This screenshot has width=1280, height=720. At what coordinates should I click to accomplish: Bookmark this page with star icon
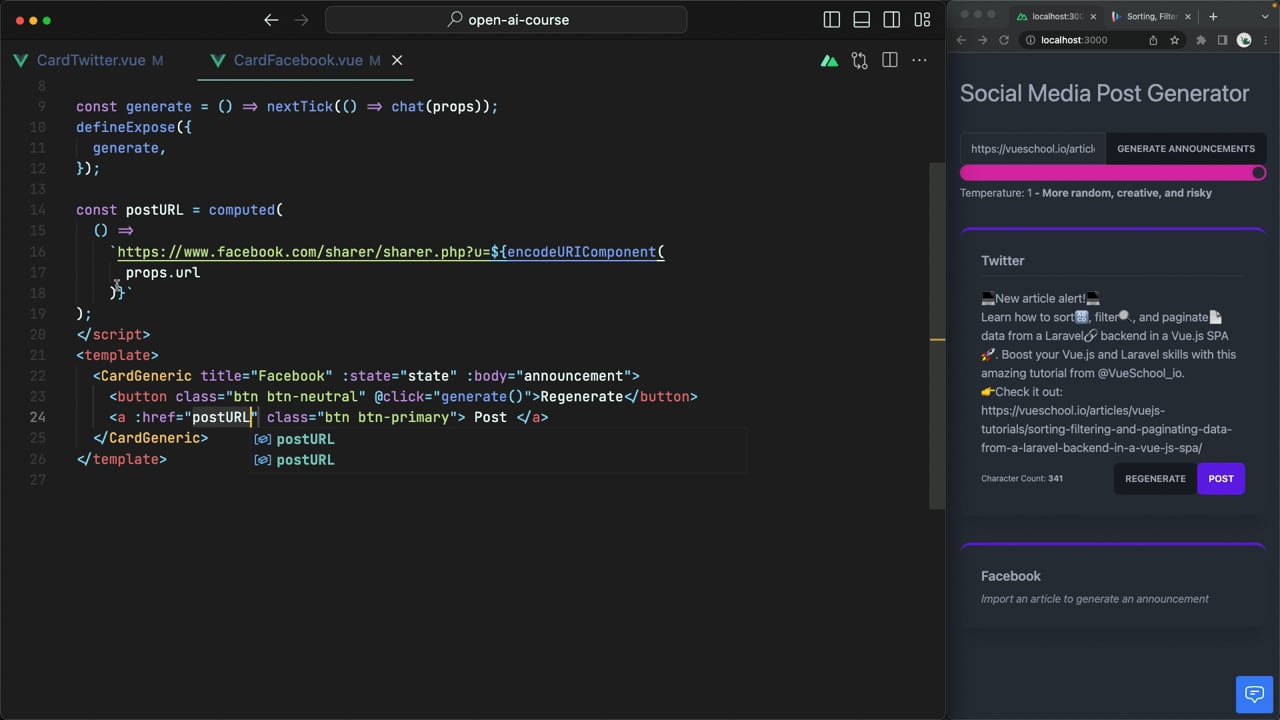coord(1174,40)
